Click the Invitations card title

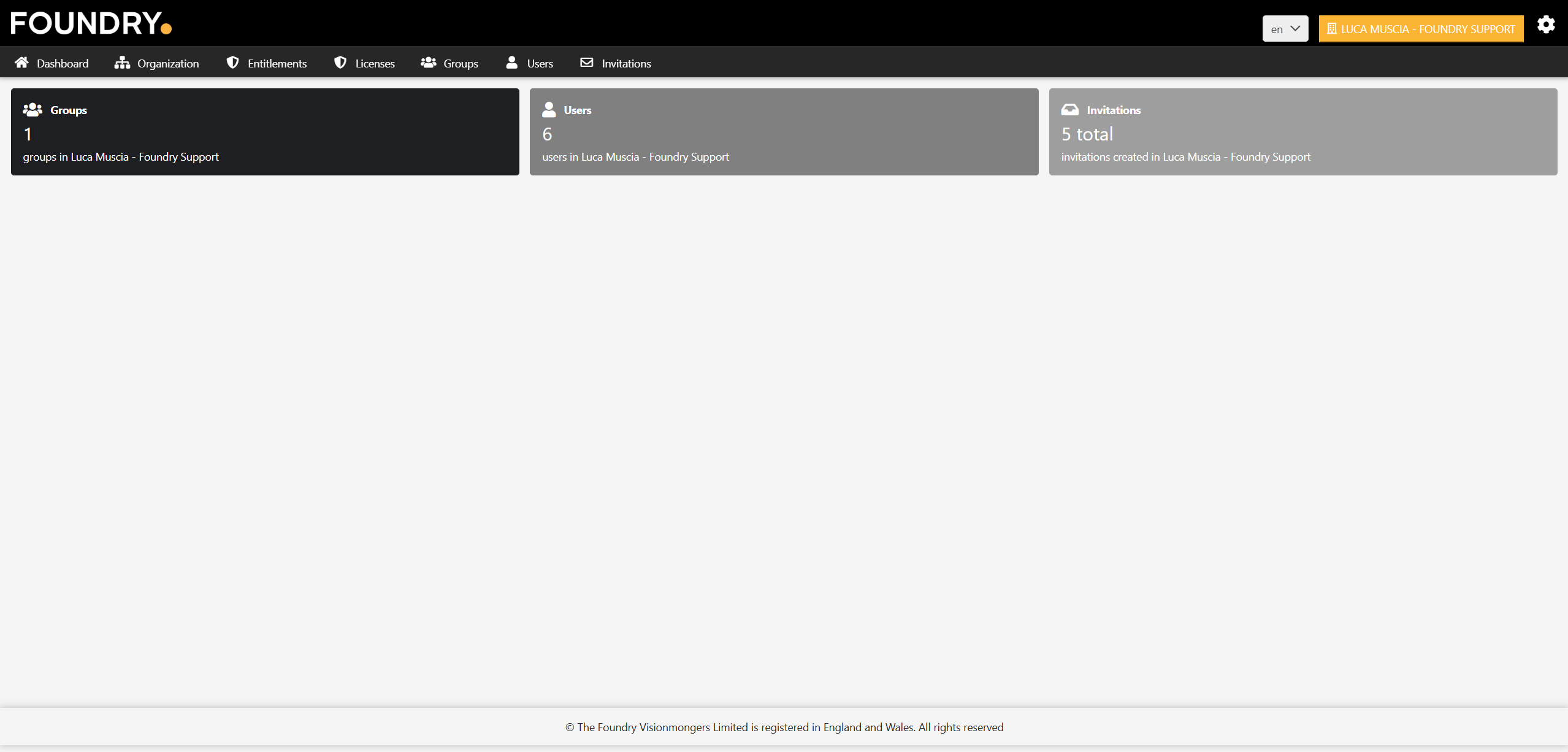click(1114, 110)
